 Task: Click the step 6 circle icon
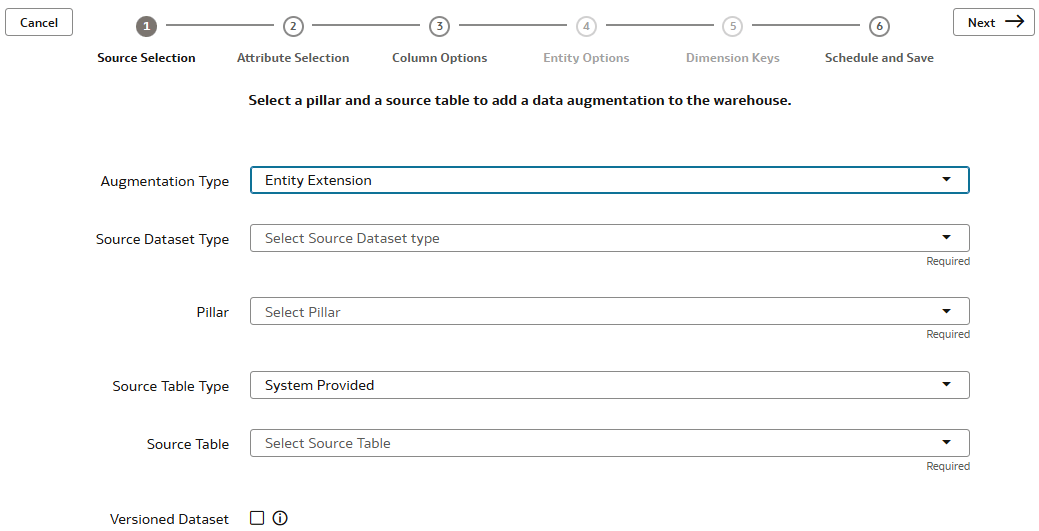879,27
